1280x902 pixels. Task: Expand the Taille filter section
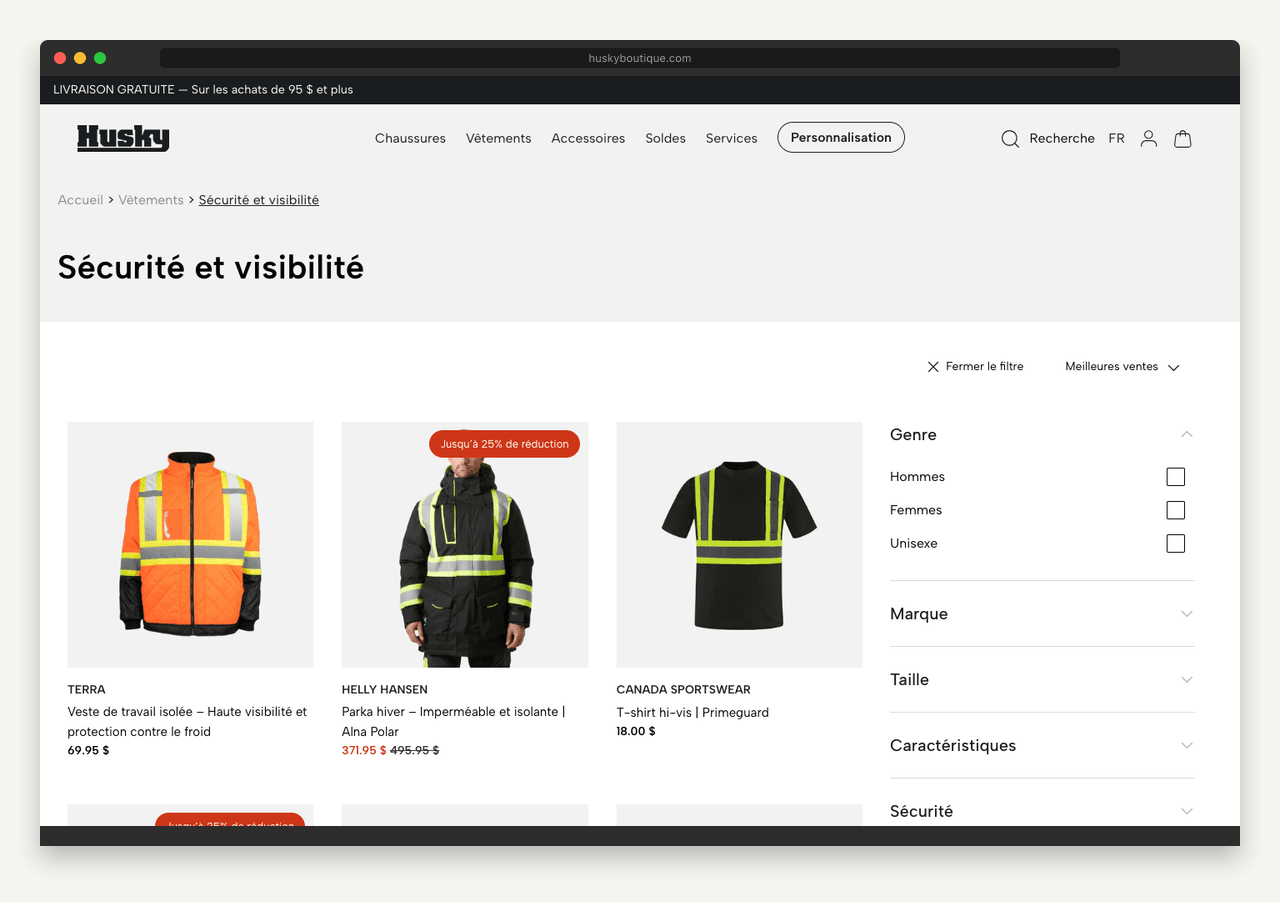[x=1186, y=680]
